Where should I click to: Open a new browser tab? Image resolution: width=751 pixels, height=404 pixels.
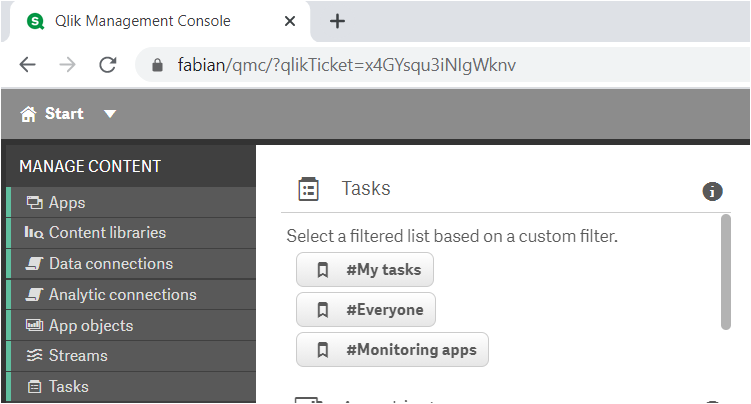(x=337, y=21)
